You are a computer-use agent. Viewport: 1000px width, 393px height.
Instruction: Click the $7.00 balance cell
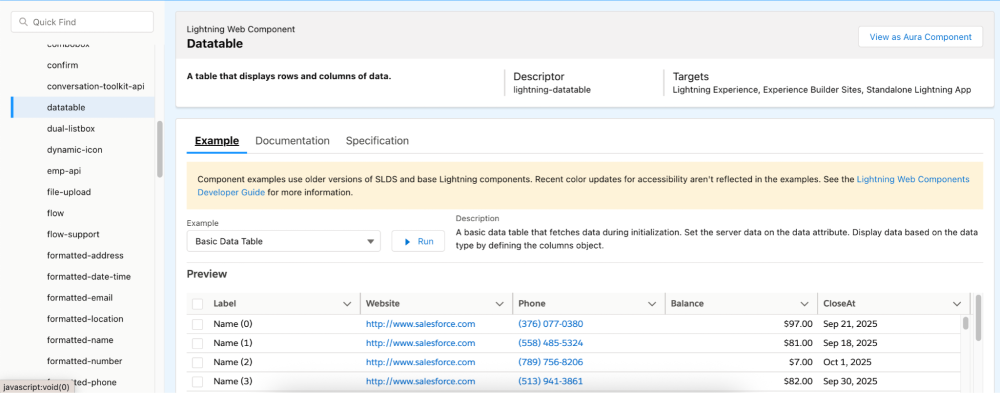[800, 362]
